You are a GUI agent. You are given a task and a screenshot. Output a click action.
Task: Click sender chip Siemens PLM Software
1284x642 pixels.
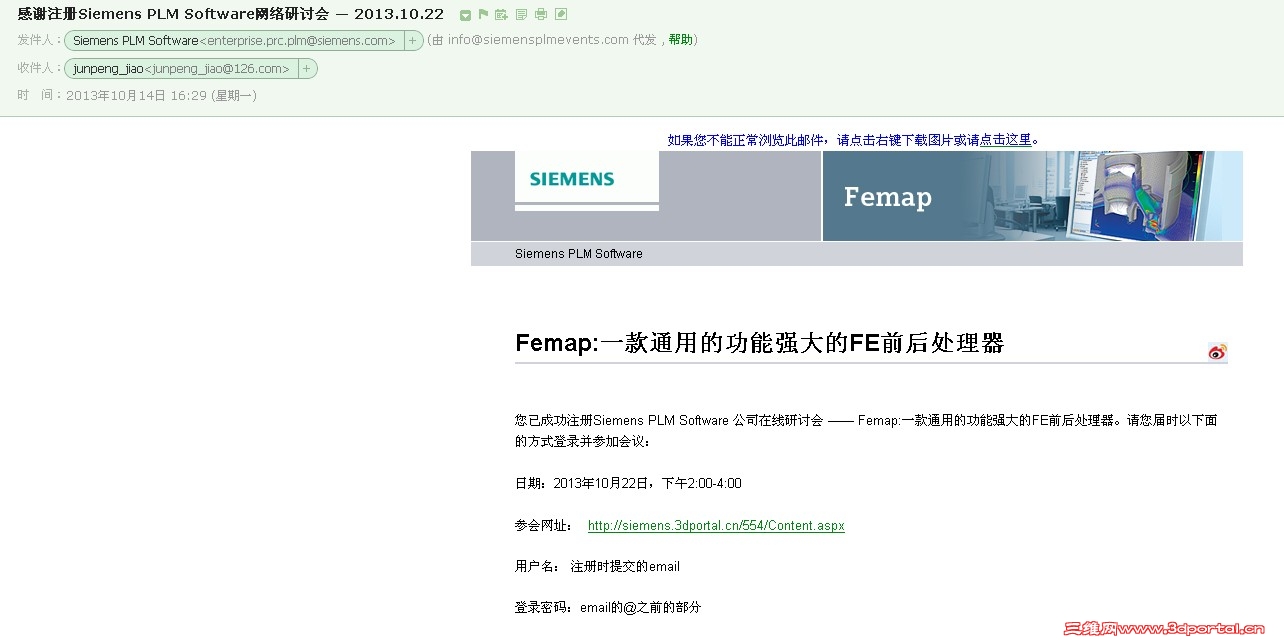[x=234, y=41]
